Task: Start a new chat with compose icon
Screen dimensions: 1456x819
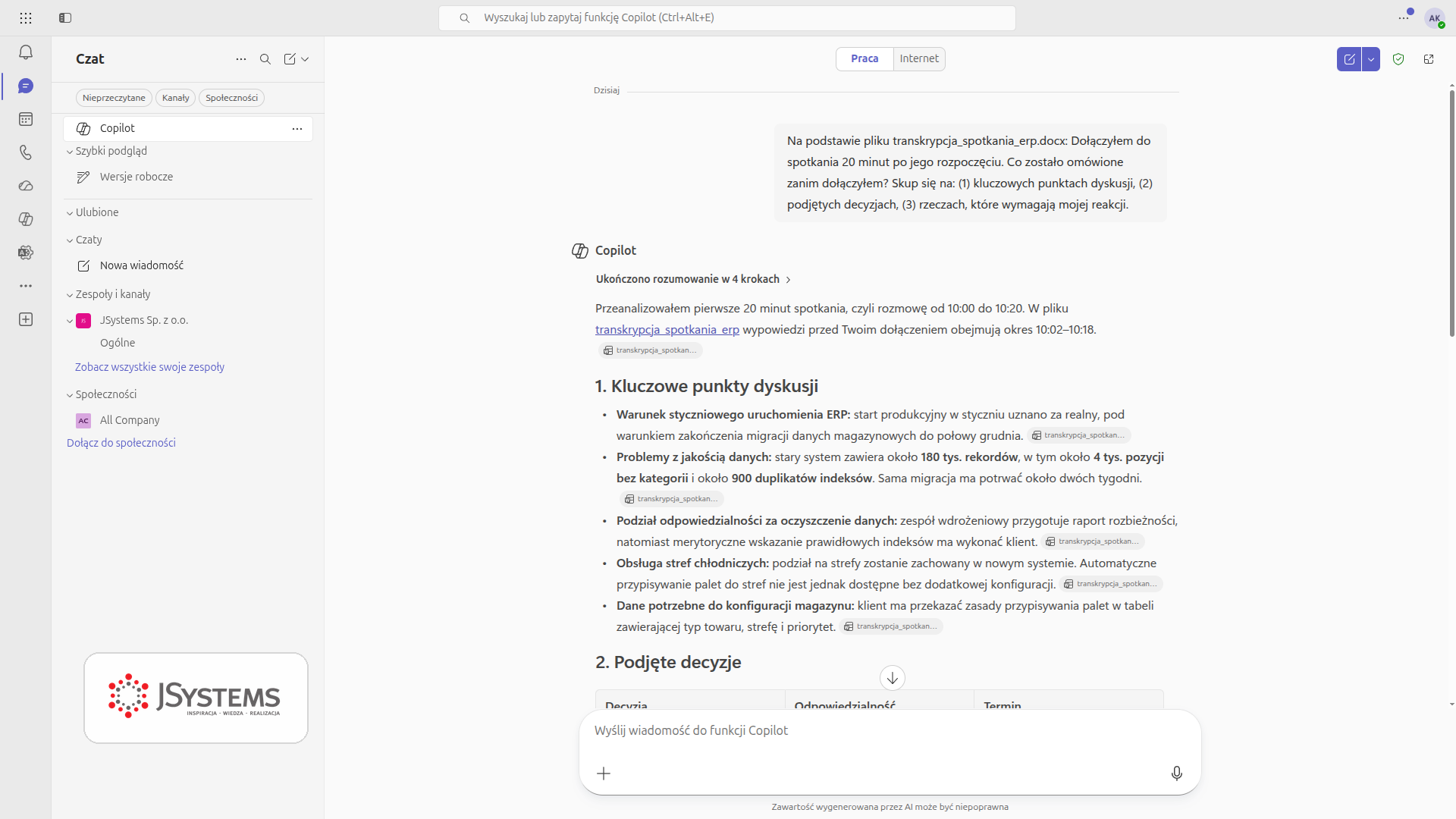Action: click(x=290, y=59)
